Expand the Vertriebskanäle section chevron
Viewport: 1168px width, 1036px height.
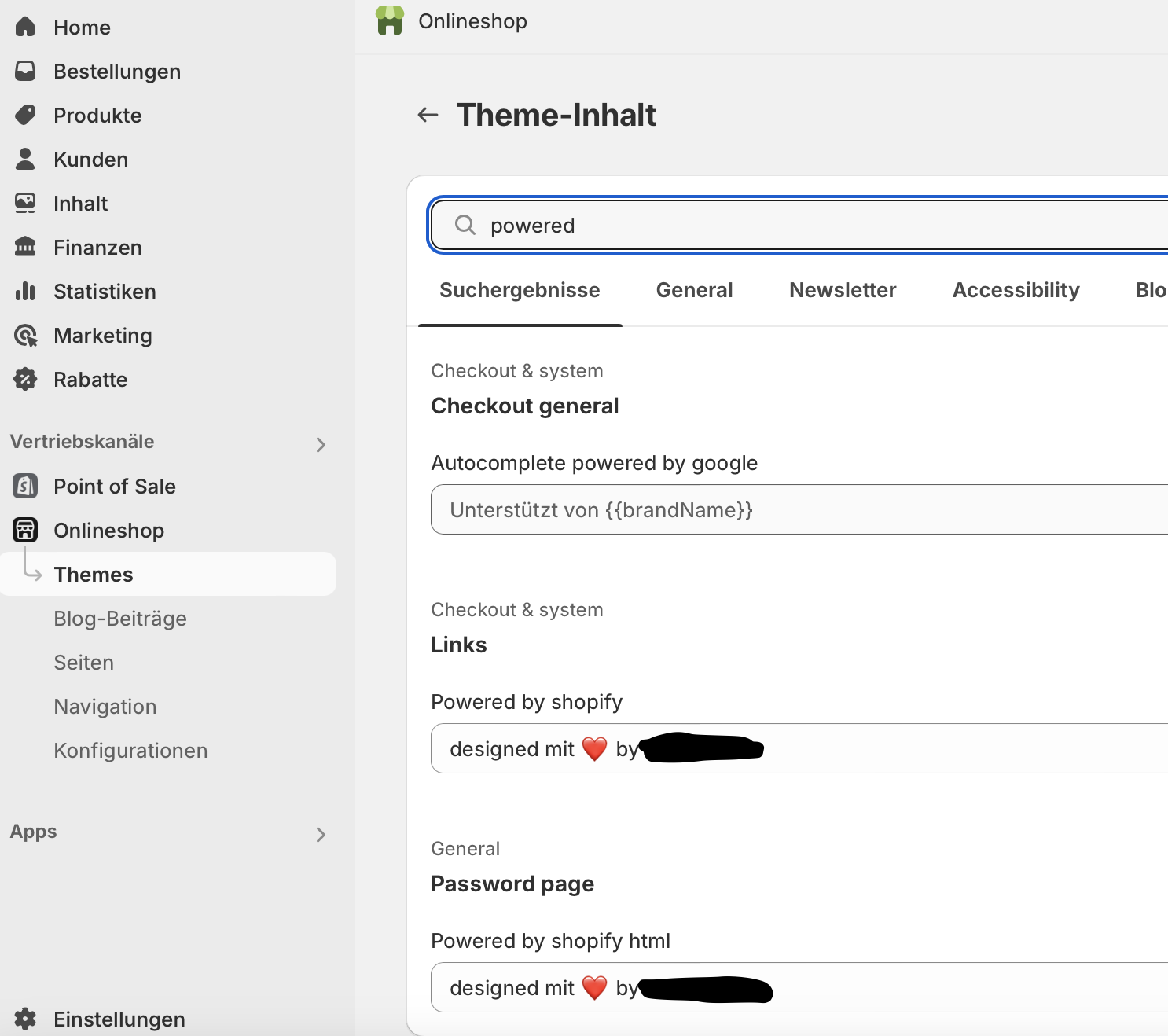(x=321, y=445)
